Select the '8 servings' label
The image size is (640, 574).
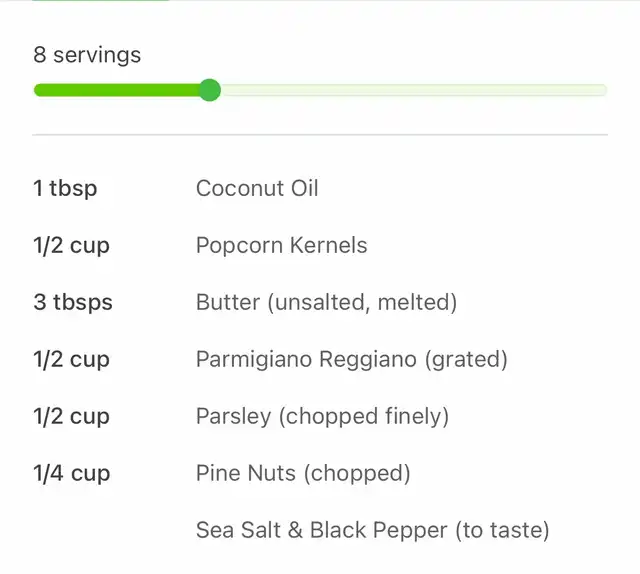point(87,55)
